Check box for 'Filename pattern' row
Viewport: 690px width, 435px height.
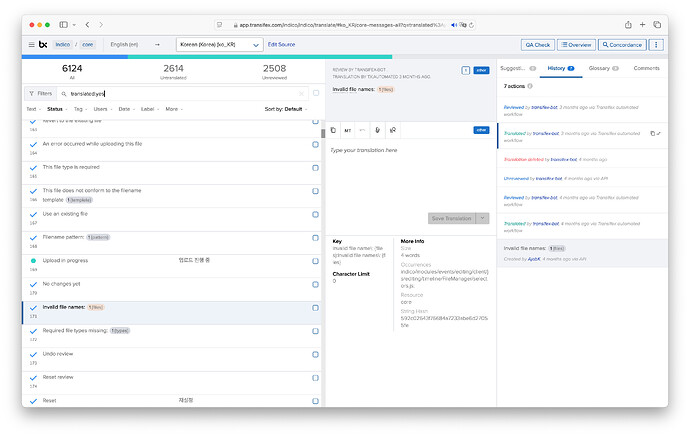click(316, 238)
